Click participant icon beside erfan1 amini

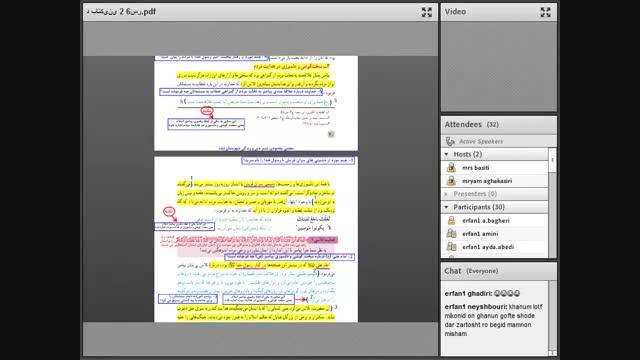tap(451, 233)
